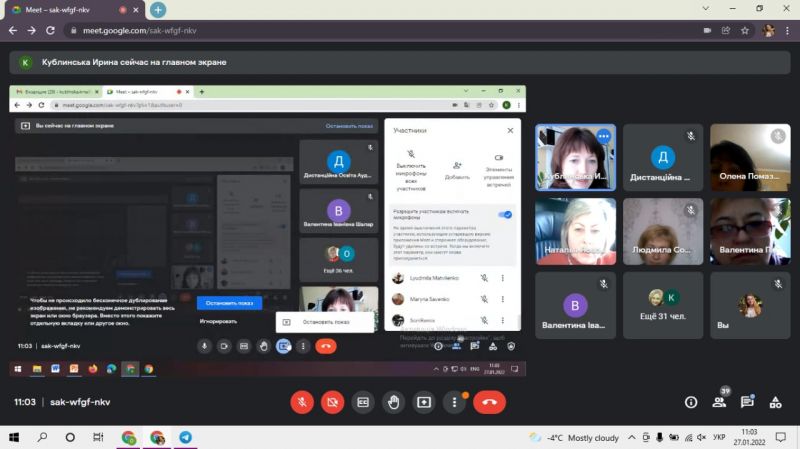Screen dimensions: 800x449
Task: Open Chrome profile avatar
Action: pos(768,31)
